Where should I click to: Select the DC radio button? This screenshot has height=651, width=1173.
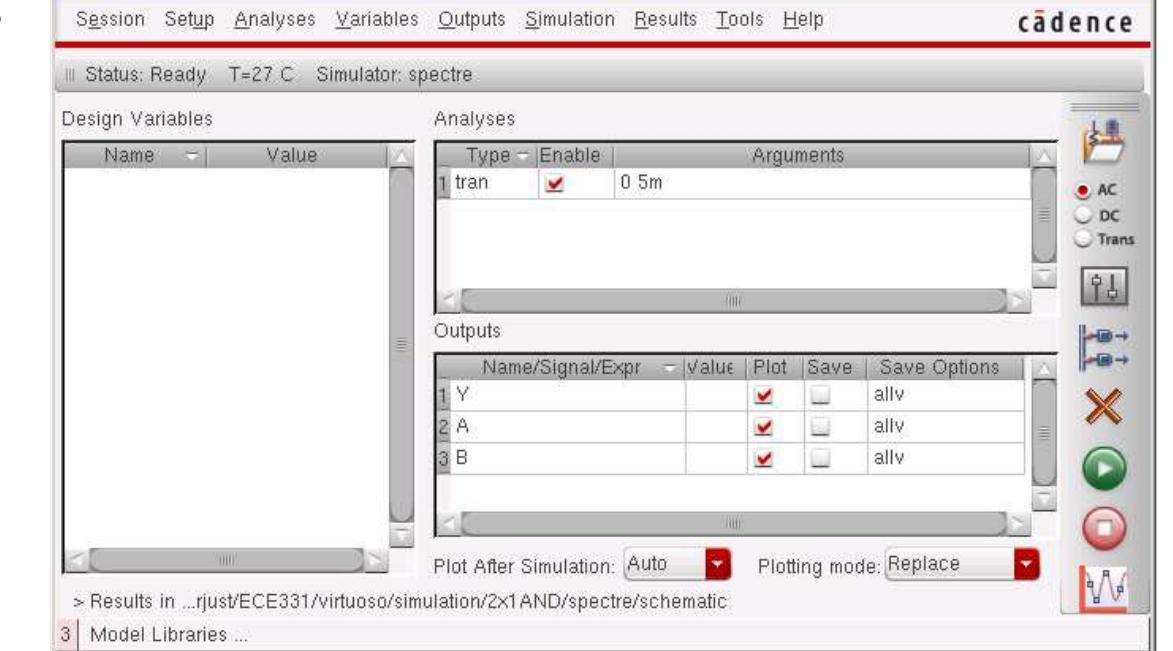click(1082, 215)
